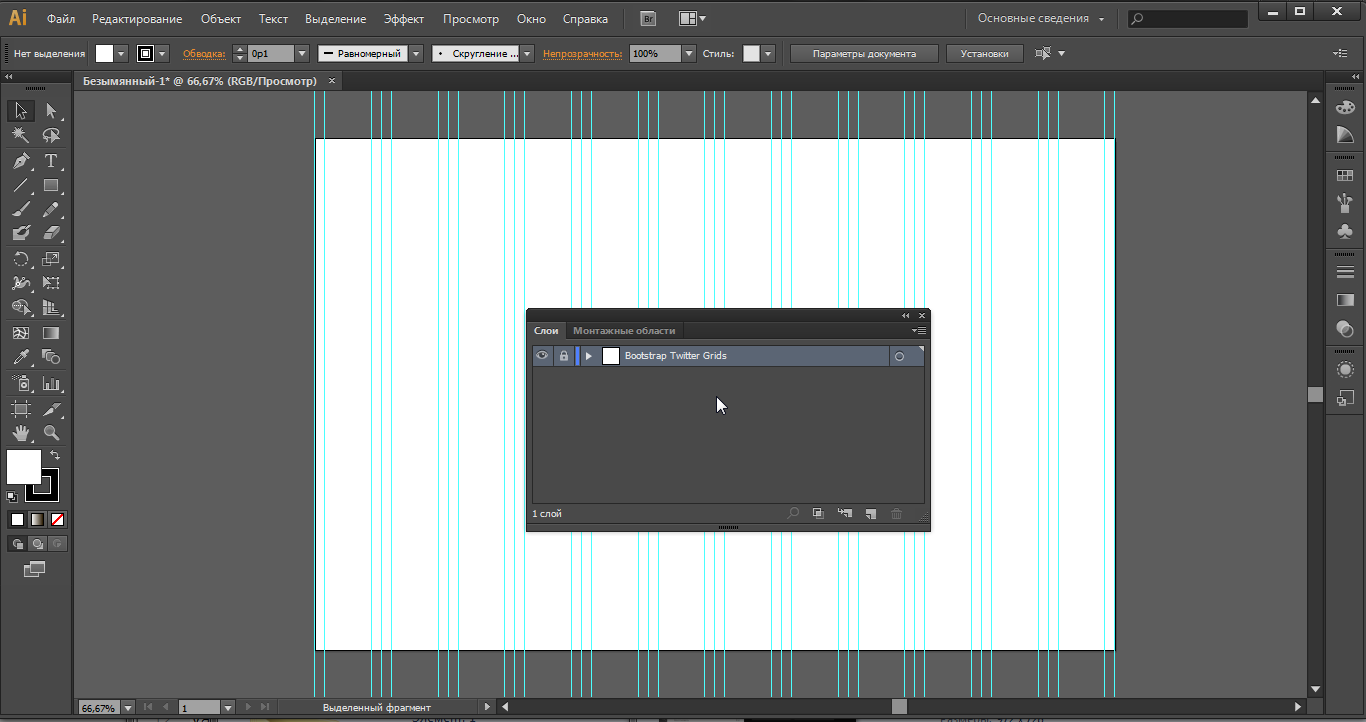Select the Rectangle tool
This screenshot has height=722, width=1366.
(x=51, y=185)
